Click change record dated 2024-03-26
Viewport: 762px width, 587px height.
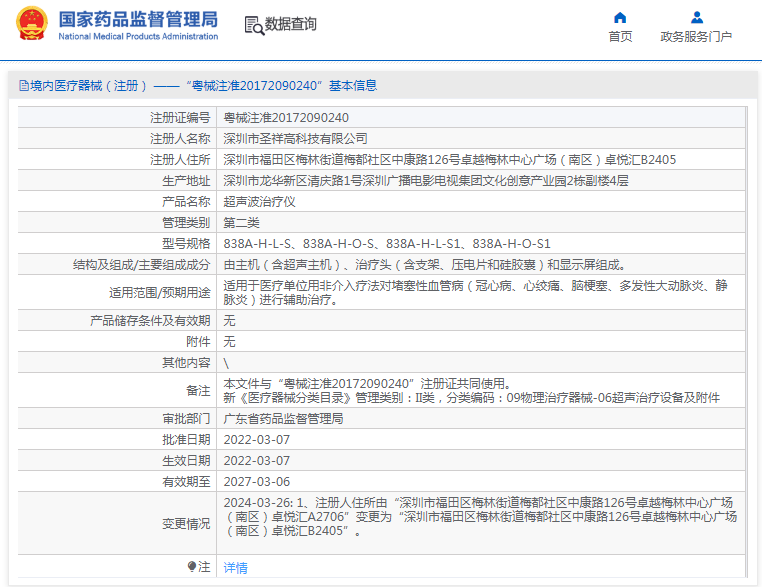point(480,517)
